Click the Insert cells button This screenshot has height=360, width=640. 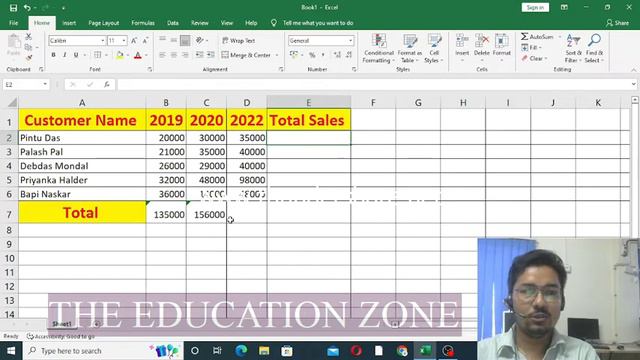click(x=462, y=48)
